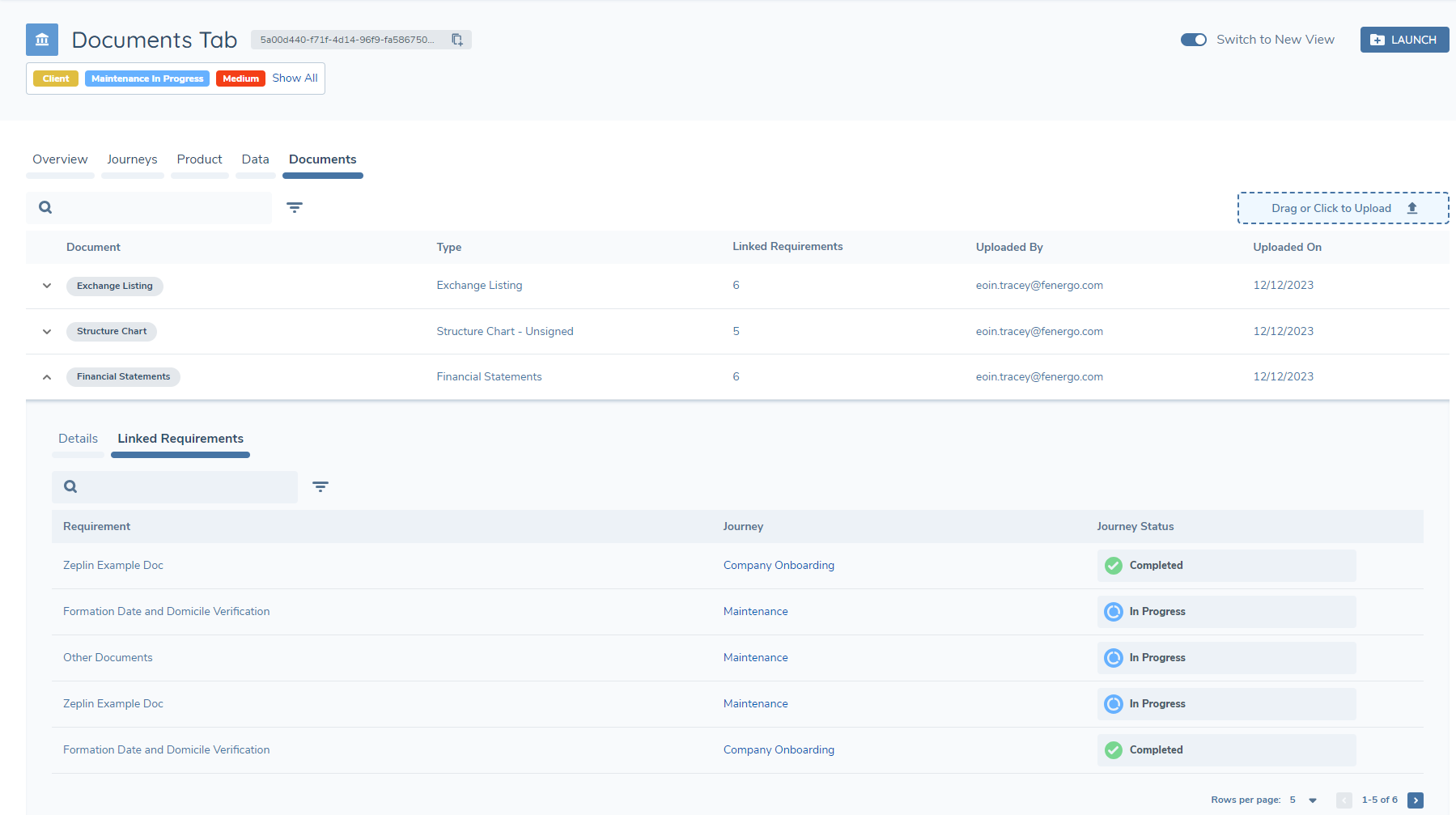Toggle the Switch to New View switch

1193,40
